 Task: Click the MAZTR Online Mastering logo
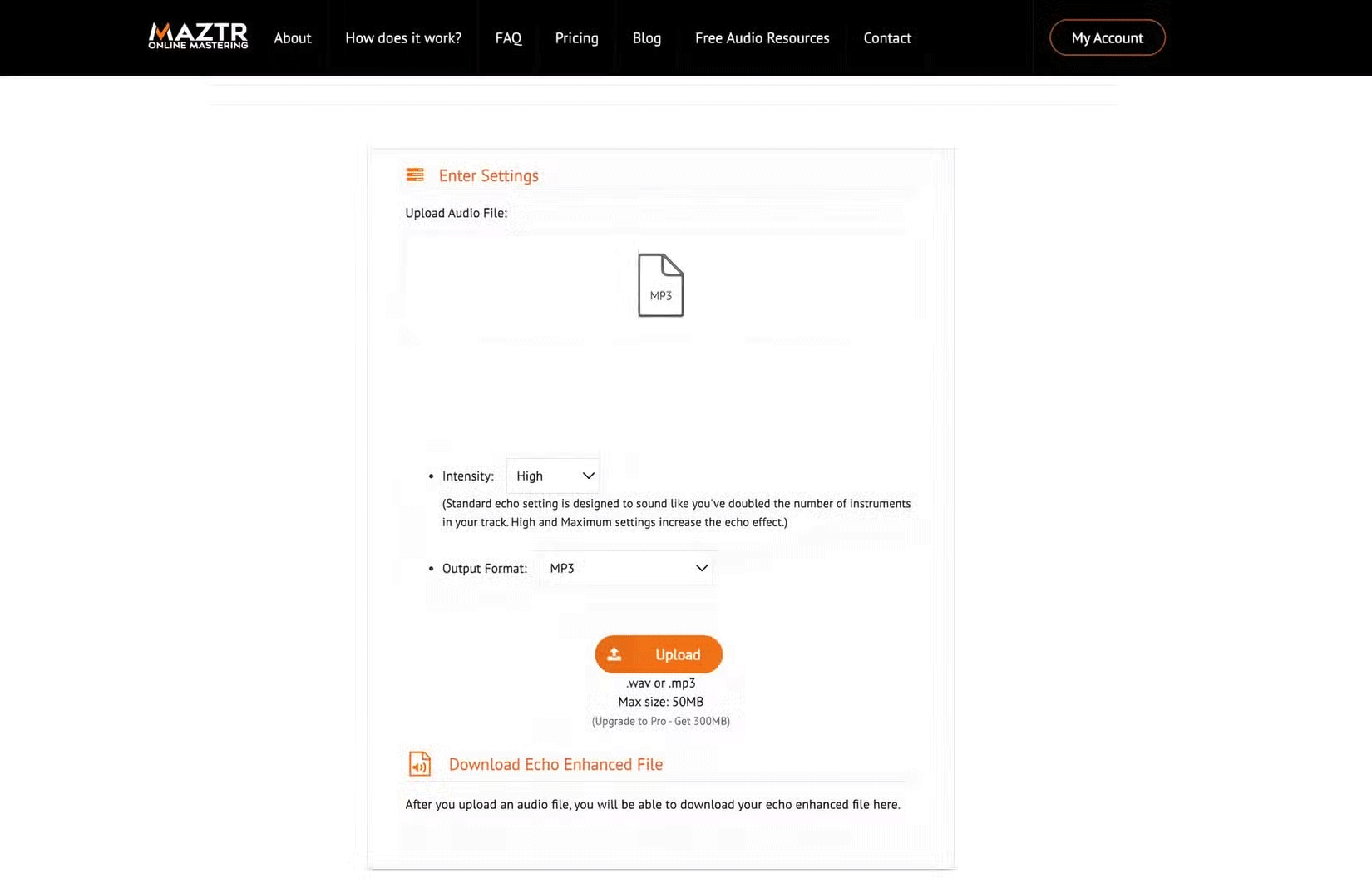tap(198, 36)
